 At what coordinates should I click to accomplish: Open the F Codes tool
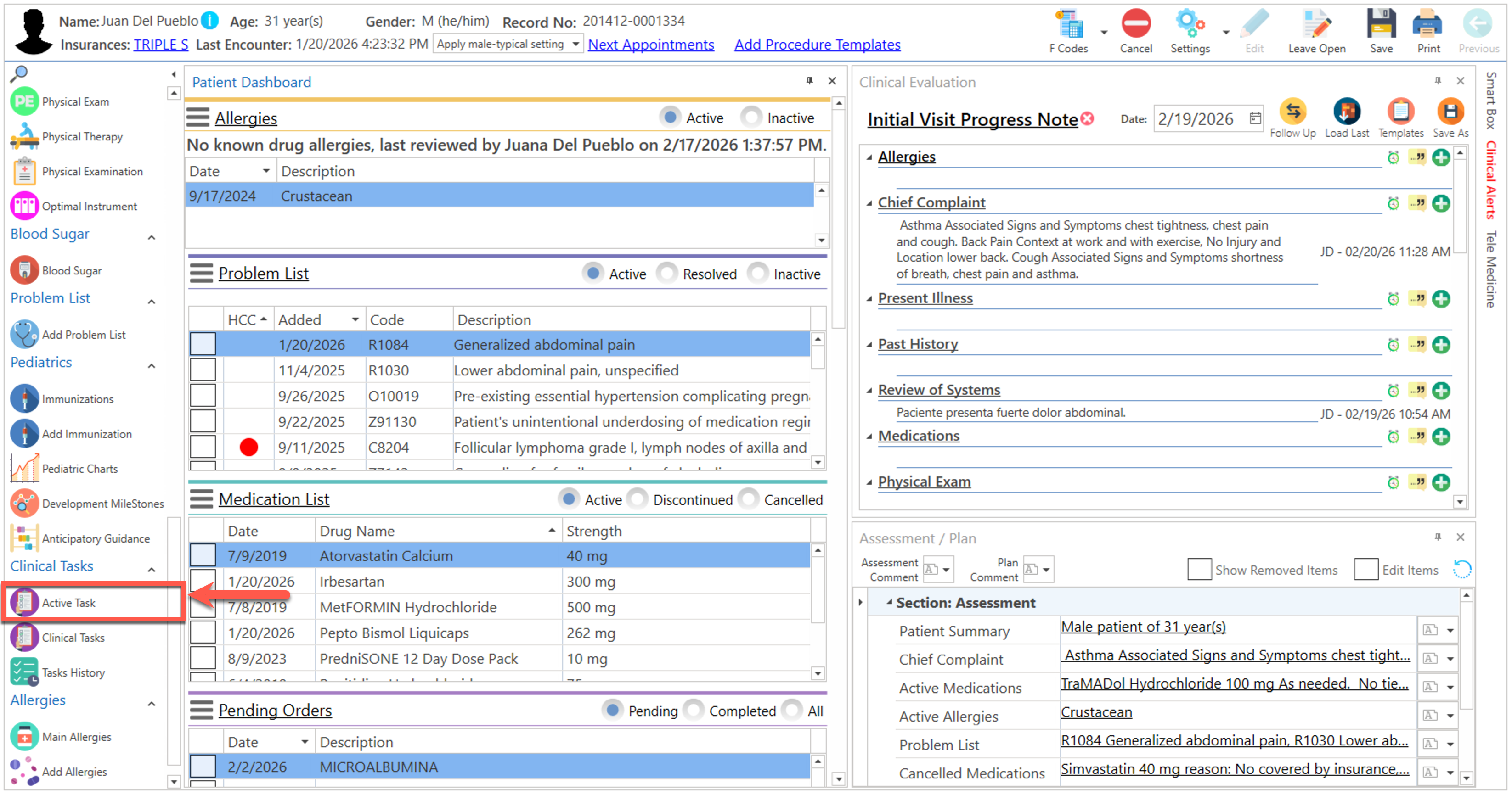coord(1068,26)
